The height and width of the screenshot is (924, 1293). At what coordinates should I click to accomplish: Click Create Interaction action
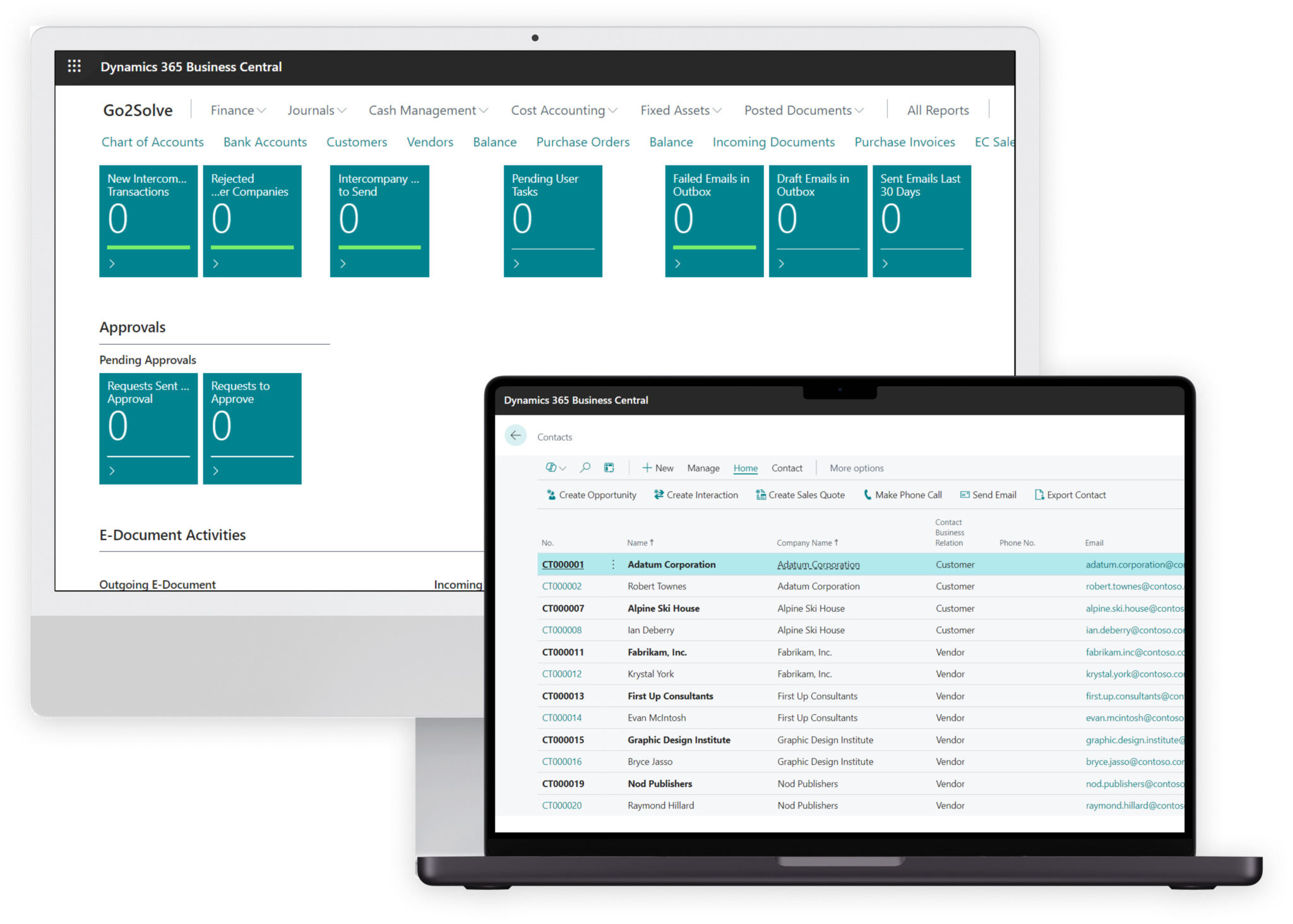click(696, 495)
